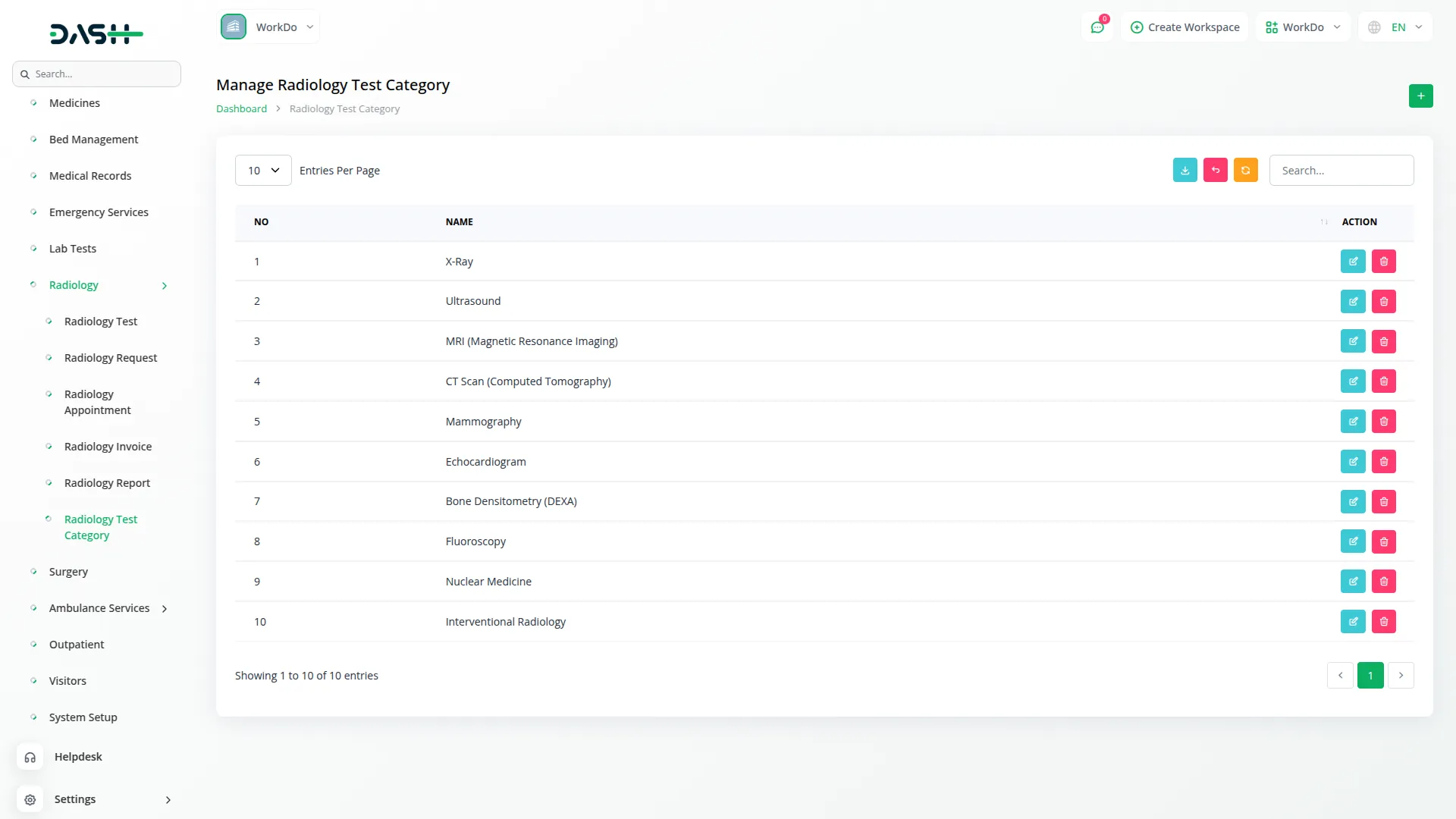Go to Lab Tests menu item
The height and width of the screenshot is (819, 1456).
tap(73, 249)
